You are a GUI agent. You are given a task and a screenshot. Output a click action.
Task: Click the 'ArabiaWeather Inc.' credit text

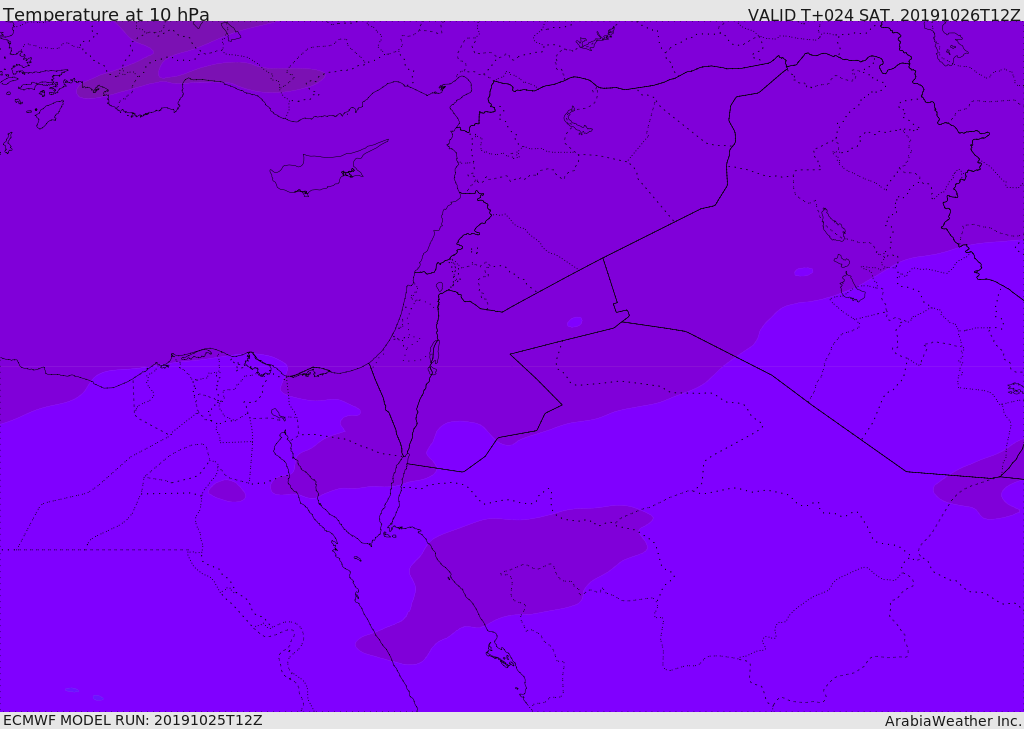tap(952, 721)
